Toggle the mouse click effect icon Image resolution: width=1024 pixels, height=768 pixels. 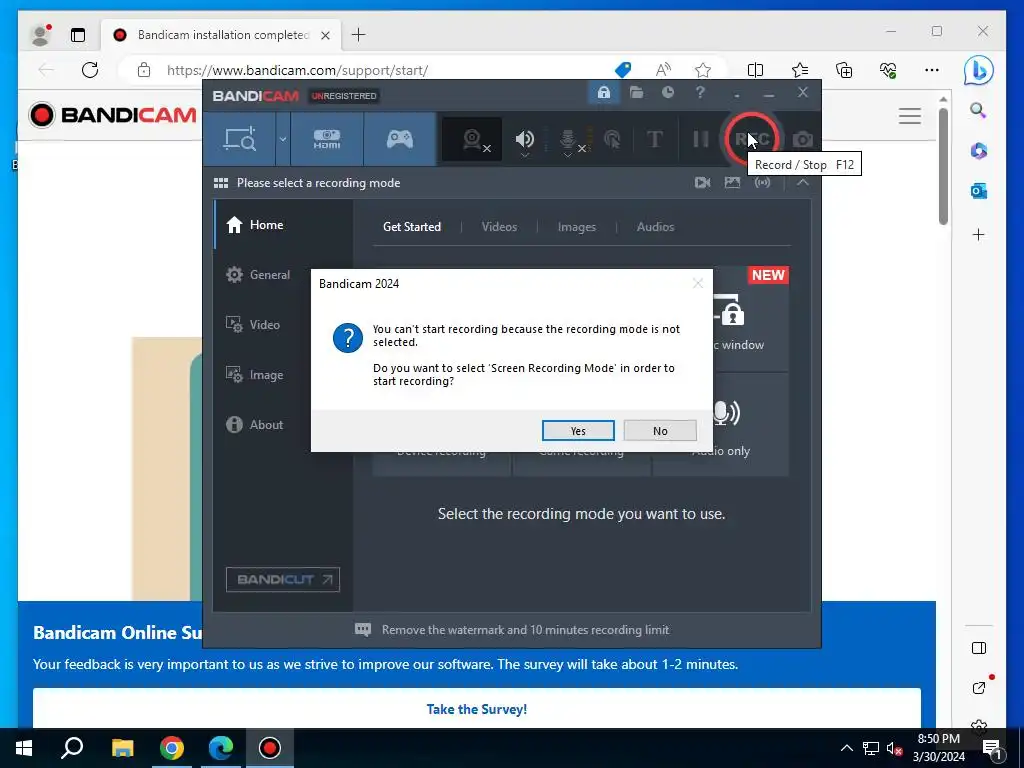tap(612, 139)
